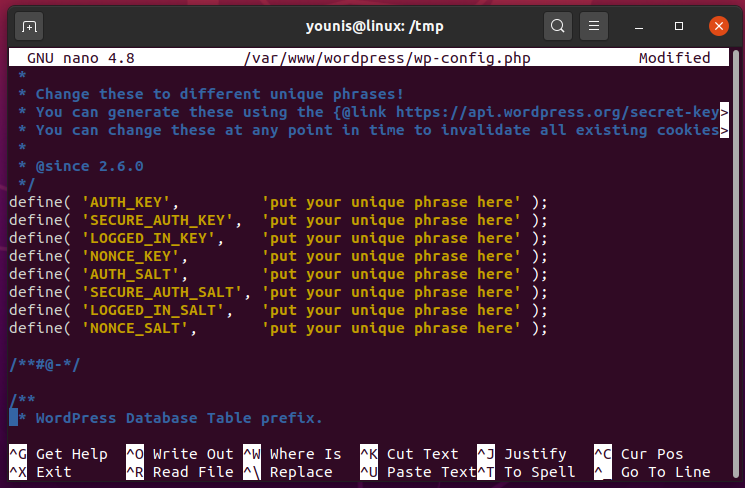Screen dimensions: 745x488
Task: Click the wp-config.php file path in header
Action: pos(386,58)
